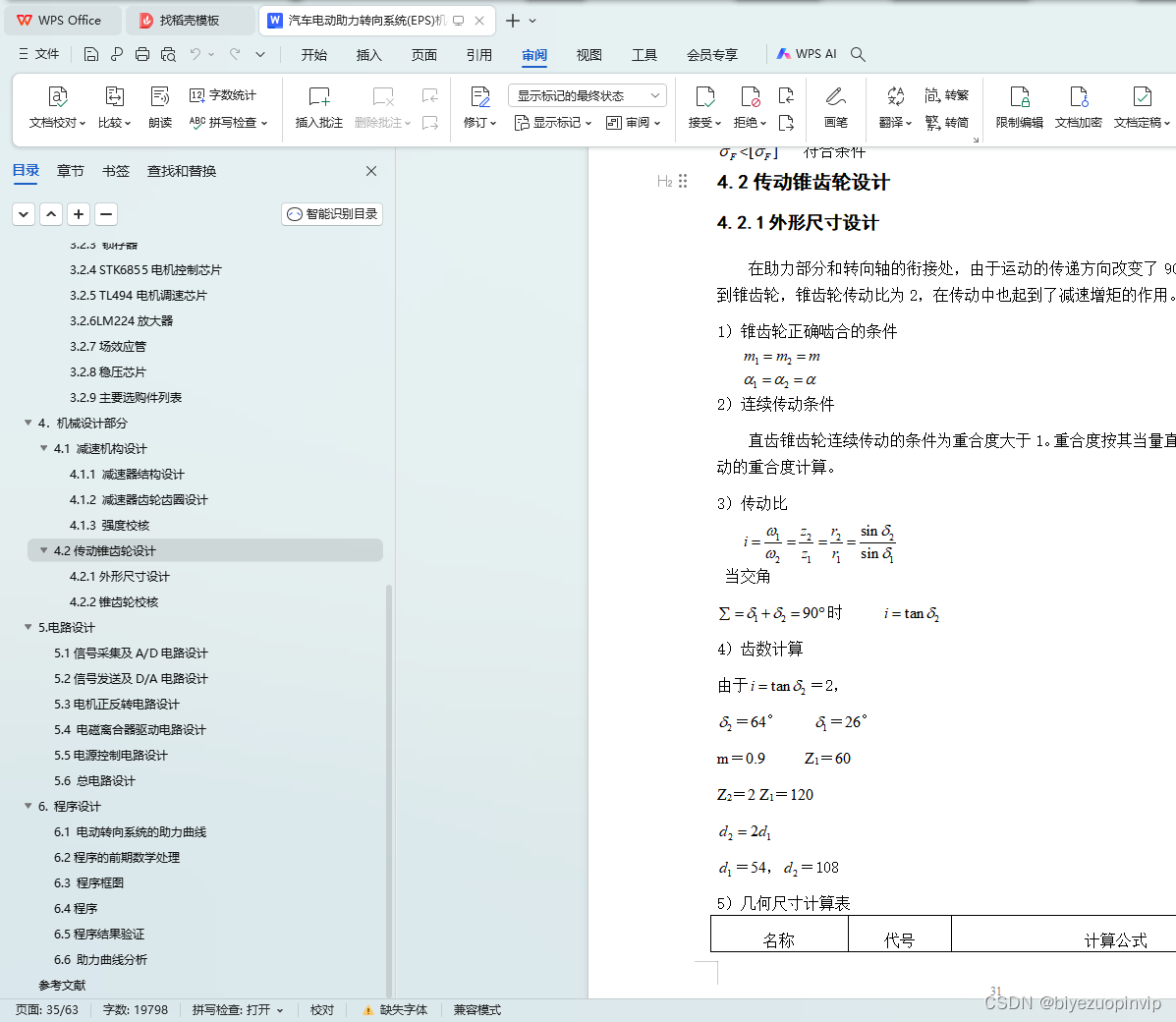Switch to 章节 navigation tab

tap(71, 171)
